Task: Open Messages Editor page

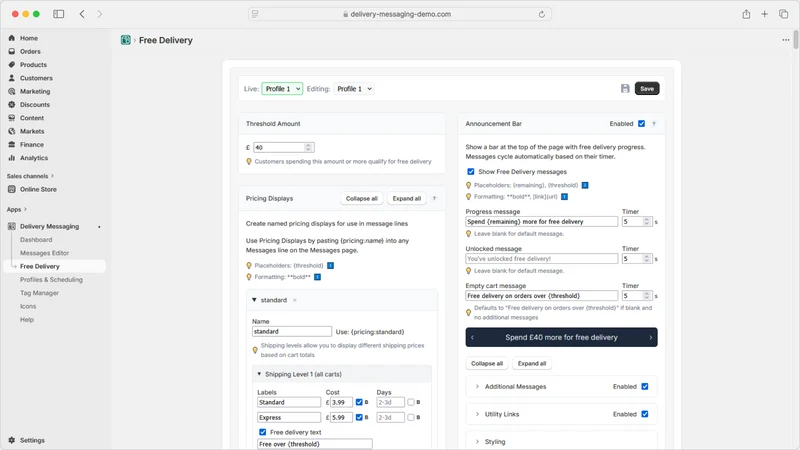Action: [x=44, y=253]
